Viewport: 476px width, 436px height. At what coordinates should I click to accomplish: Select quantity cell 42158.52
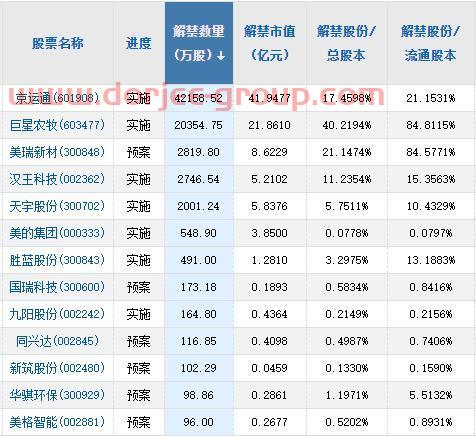pyautogui.click(x=198, y=98)
